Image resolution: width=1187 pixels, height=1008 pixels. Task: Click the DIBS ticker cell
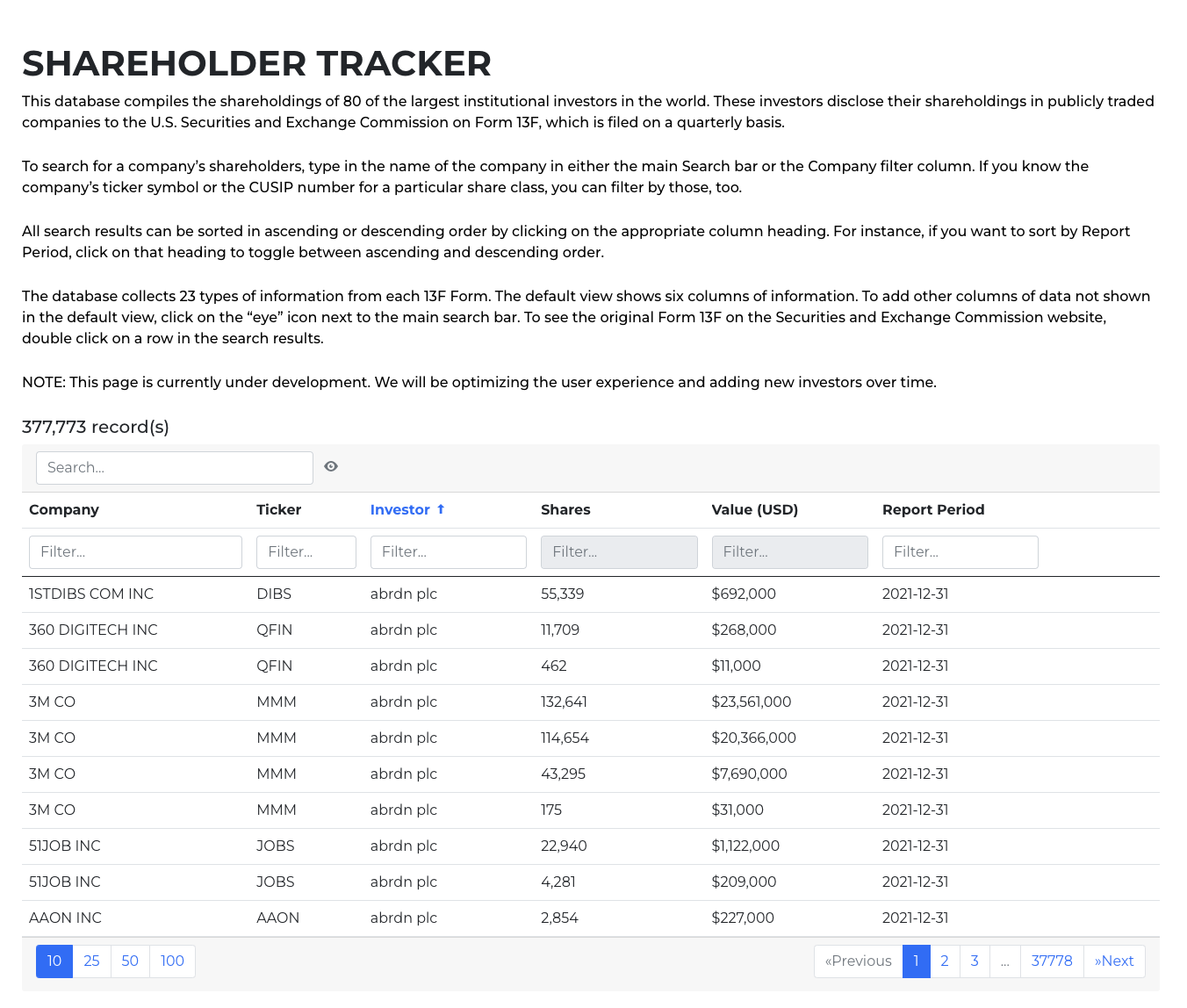pos(274,594)
